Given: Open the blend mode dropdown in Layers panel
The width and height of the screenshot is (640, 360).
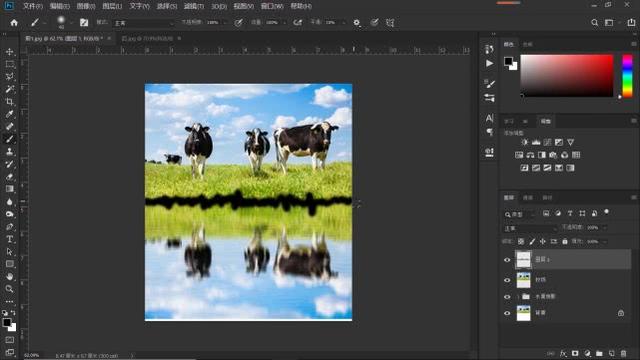Looking at the screenshot, I should (529, 228).
